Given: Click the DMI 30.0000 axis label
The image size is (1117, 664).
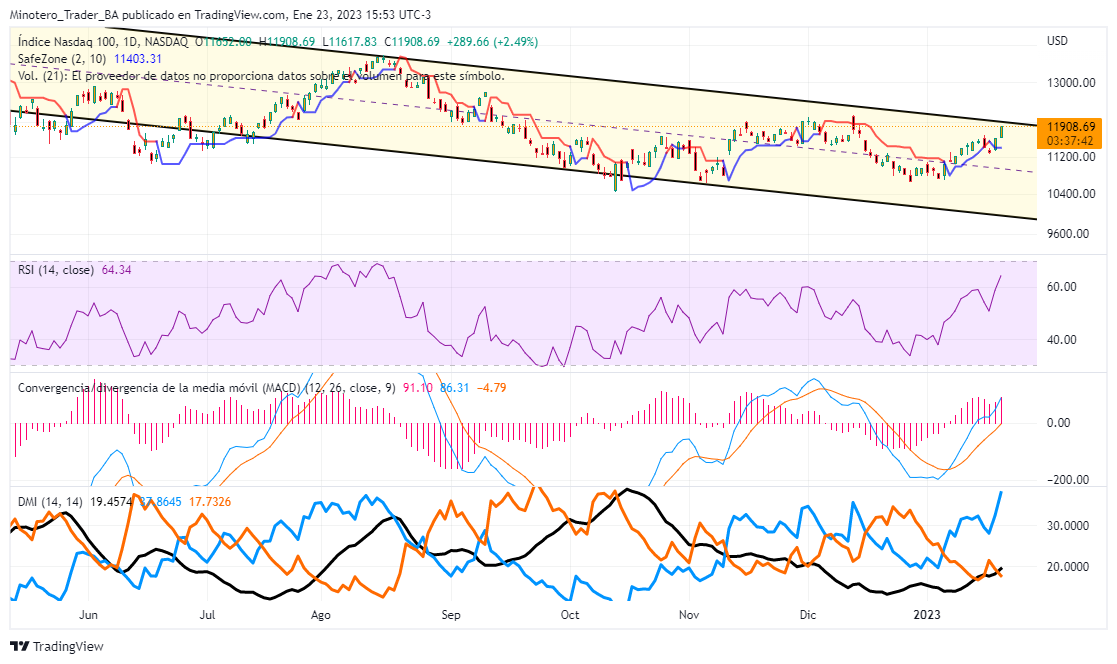Looking at the screenshot, I should [x=1066, y=526].
